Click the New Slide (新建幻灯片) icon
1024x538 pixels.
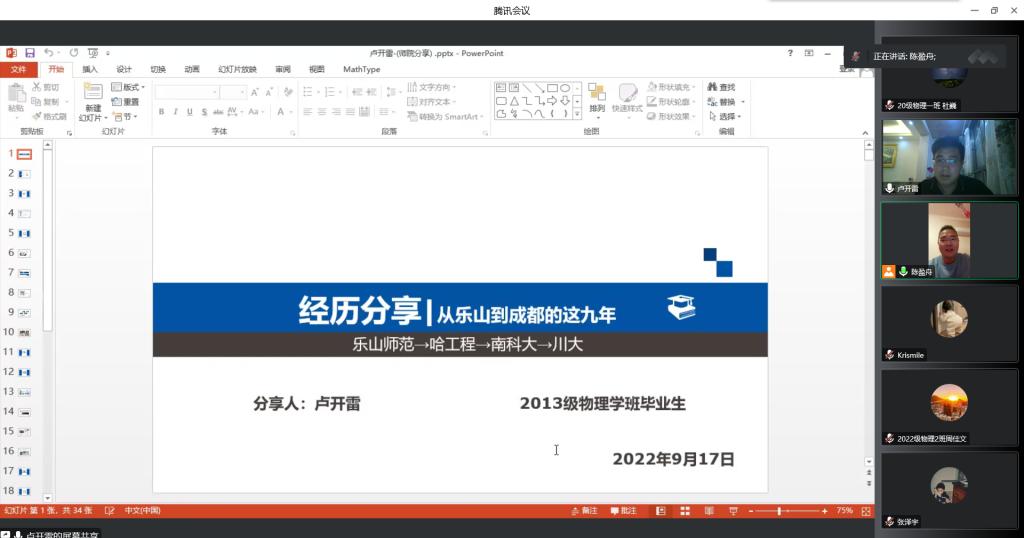tap(92, 94)
